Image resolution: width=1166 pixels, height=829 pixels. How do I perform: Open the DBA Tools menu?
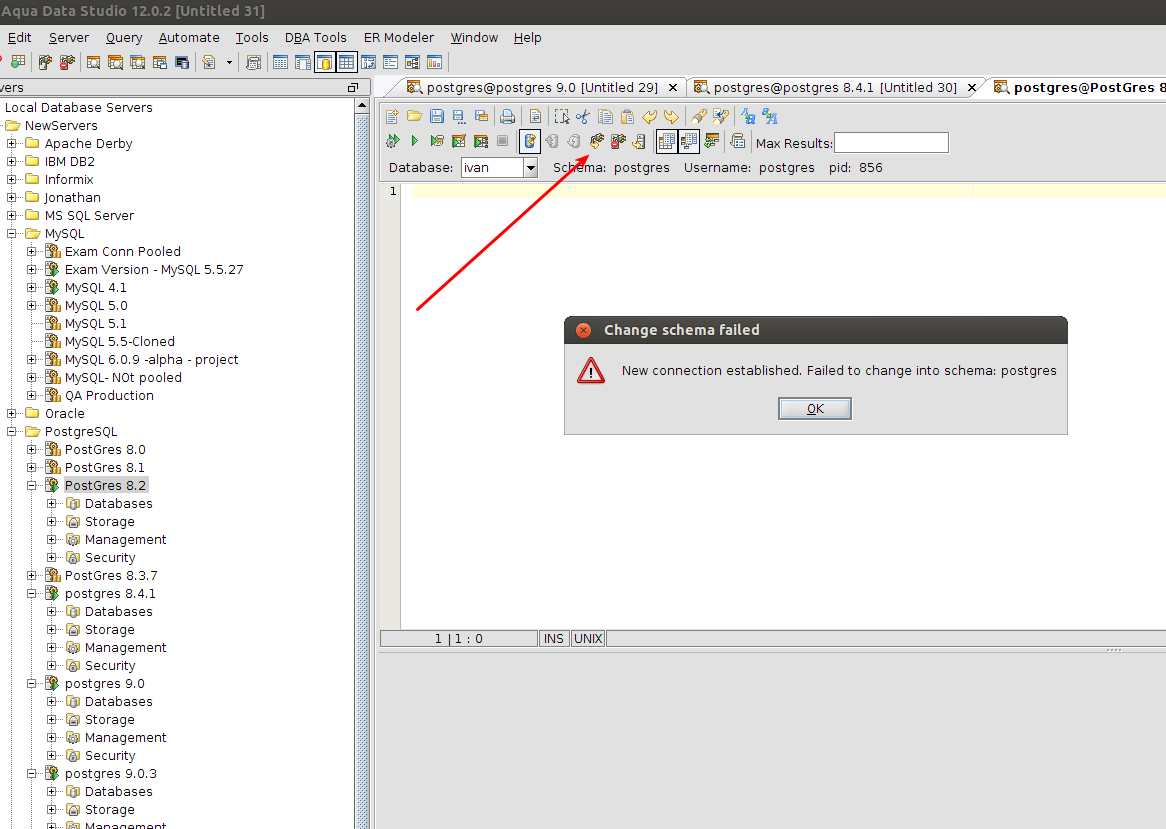tap(315, 38)
